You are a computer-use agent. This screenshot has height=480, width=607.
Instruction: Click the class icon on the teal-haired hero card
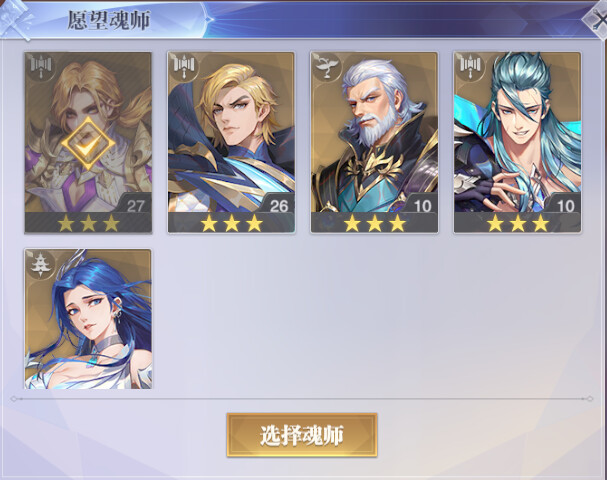pyautogui.click(x=471, y=67)
